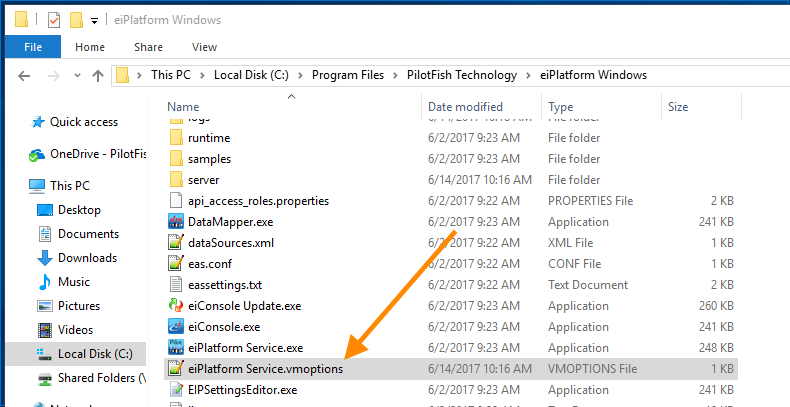Click the runtime folder icon

click(x=176, y=138)
